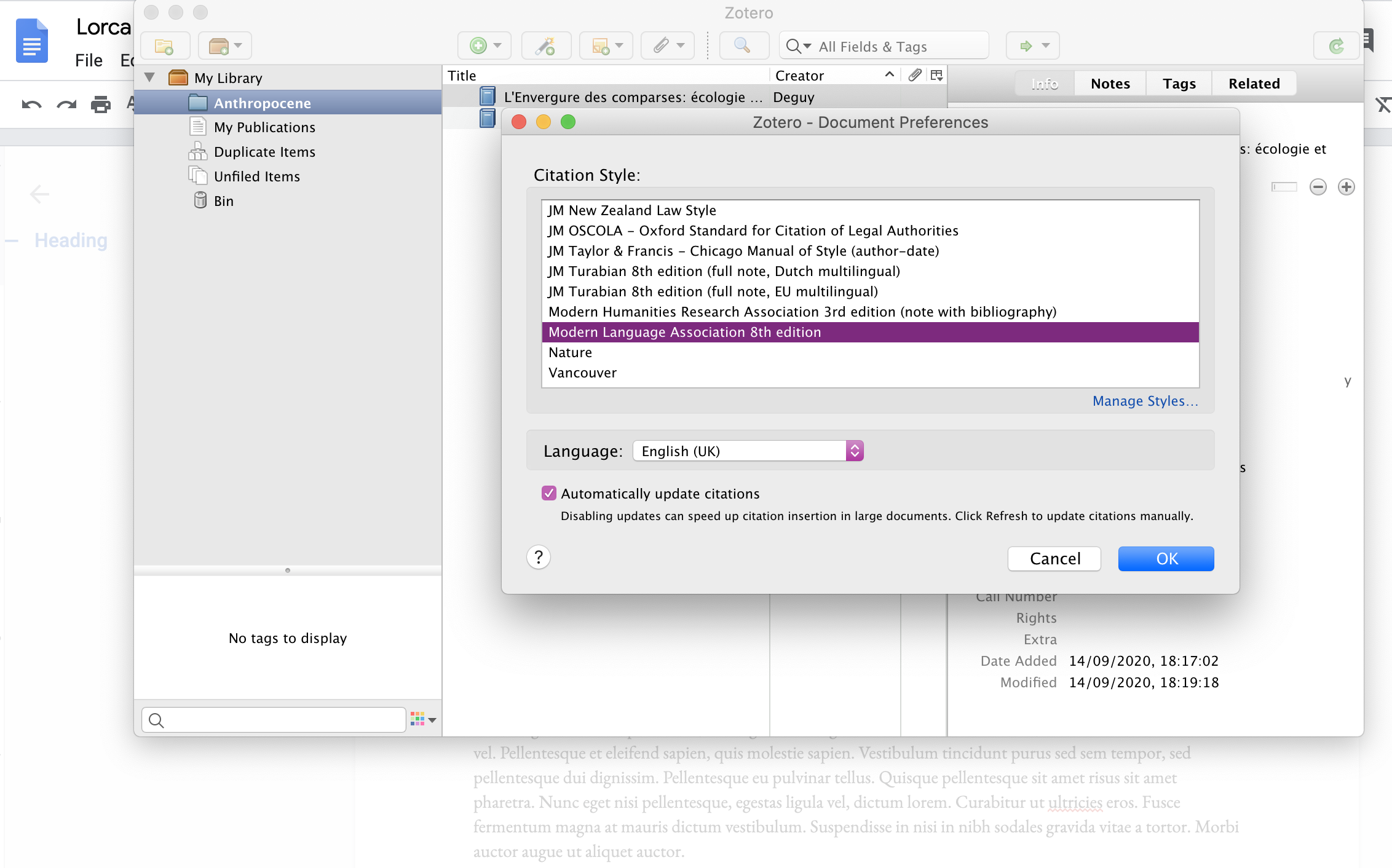Click the Advanced Search magnifier icon

coord(743,46)
